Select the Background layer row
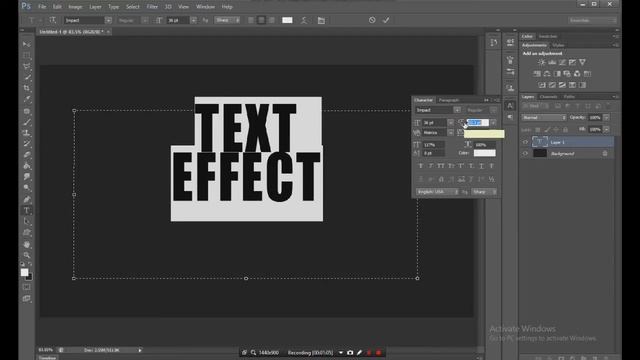640x360 pixels. coord(567,153)
